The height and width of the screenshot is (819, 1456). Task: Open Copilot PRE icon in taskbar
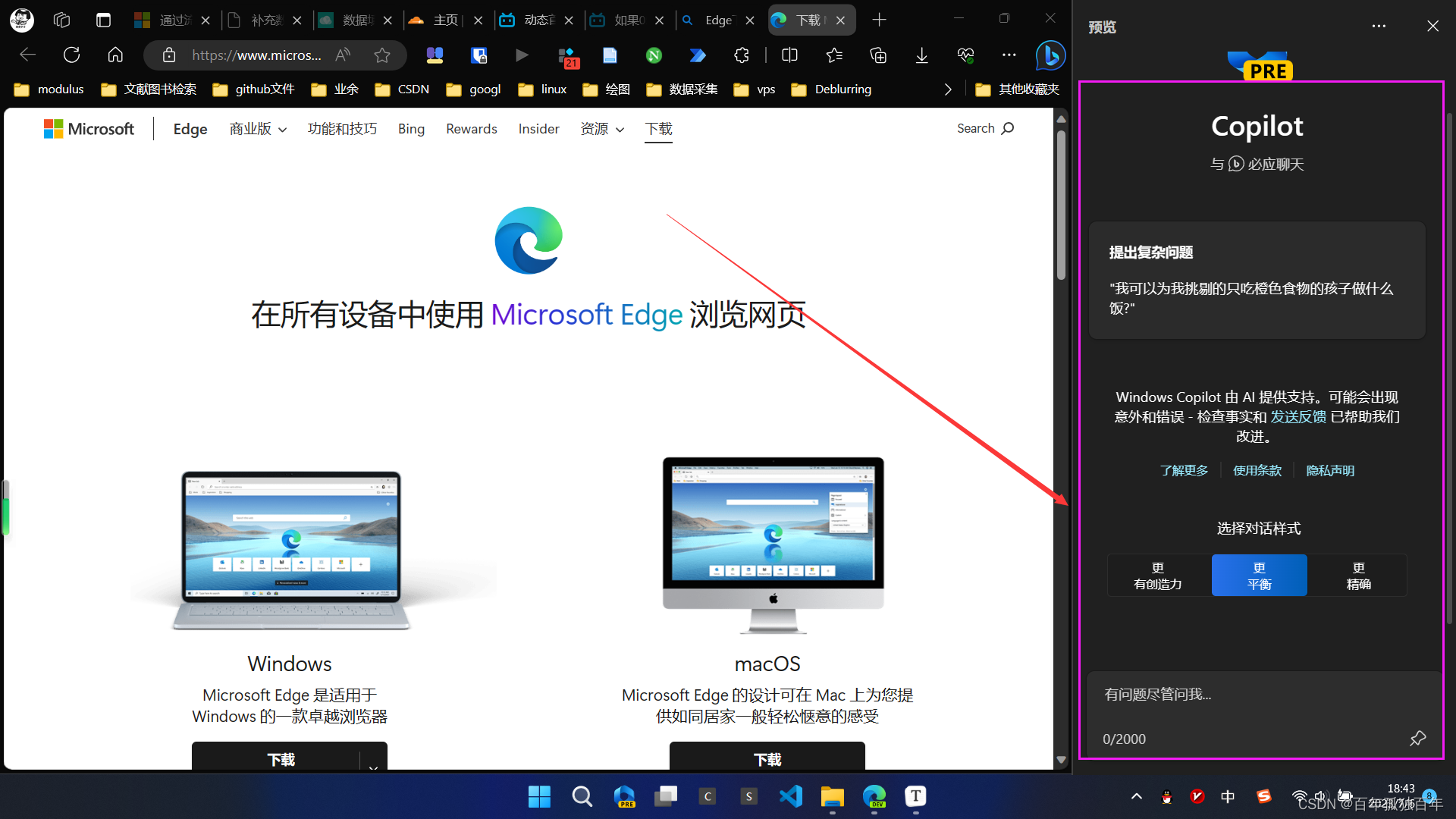624,796
